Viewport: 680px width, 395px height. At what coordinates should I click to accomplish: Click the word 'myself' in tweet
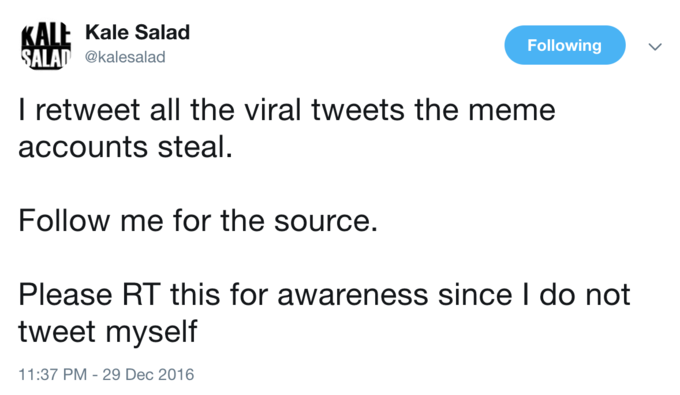[x=151, y=333]
